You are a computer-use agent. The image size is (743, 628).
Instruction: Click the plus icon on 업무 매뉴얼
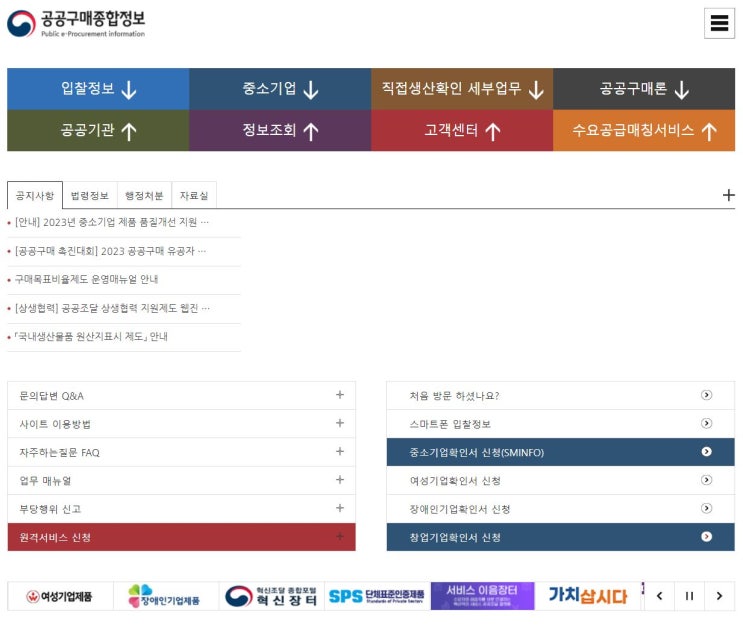pos(340,480)
